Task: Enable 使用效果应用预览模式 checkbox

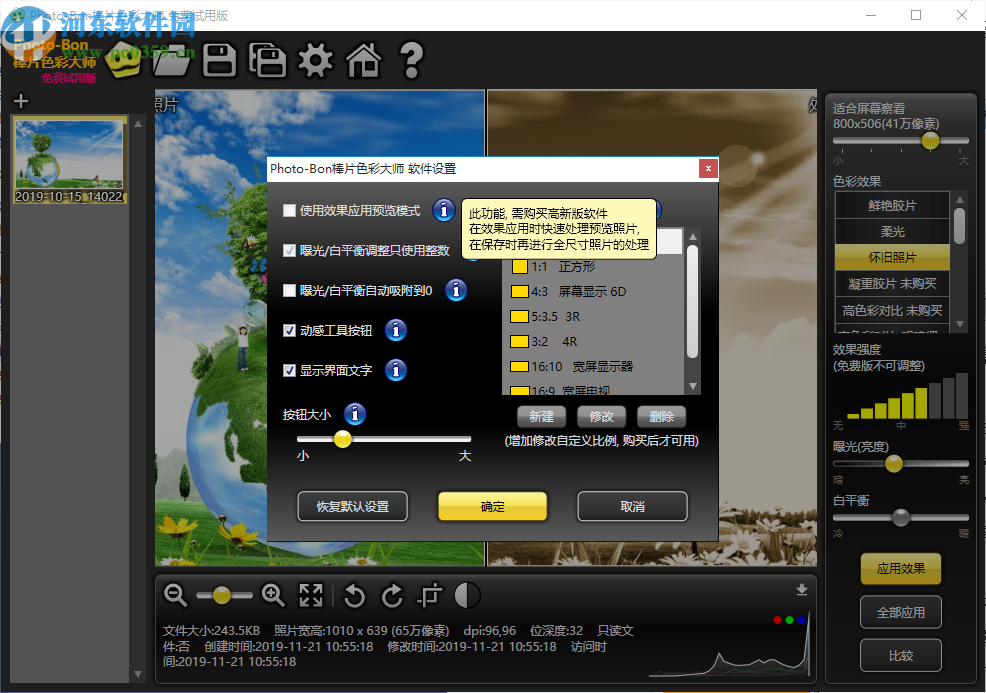Action: click(x=289, y=210)
